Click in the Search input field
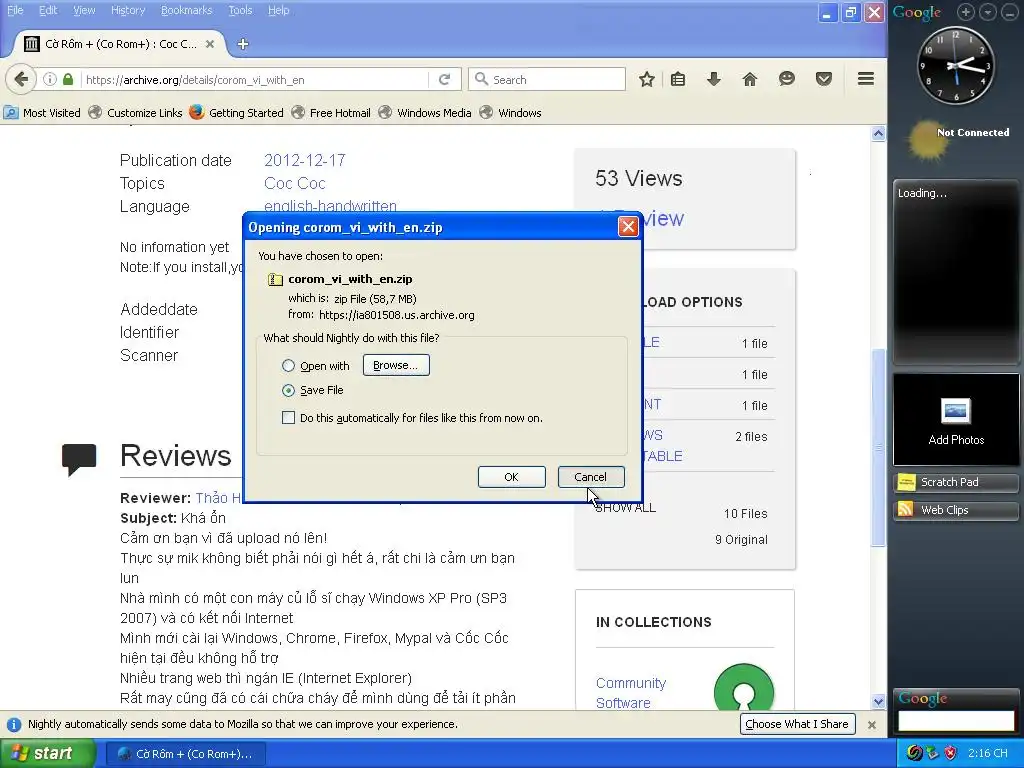The image size is (1024, 768). tap(547, 80)
